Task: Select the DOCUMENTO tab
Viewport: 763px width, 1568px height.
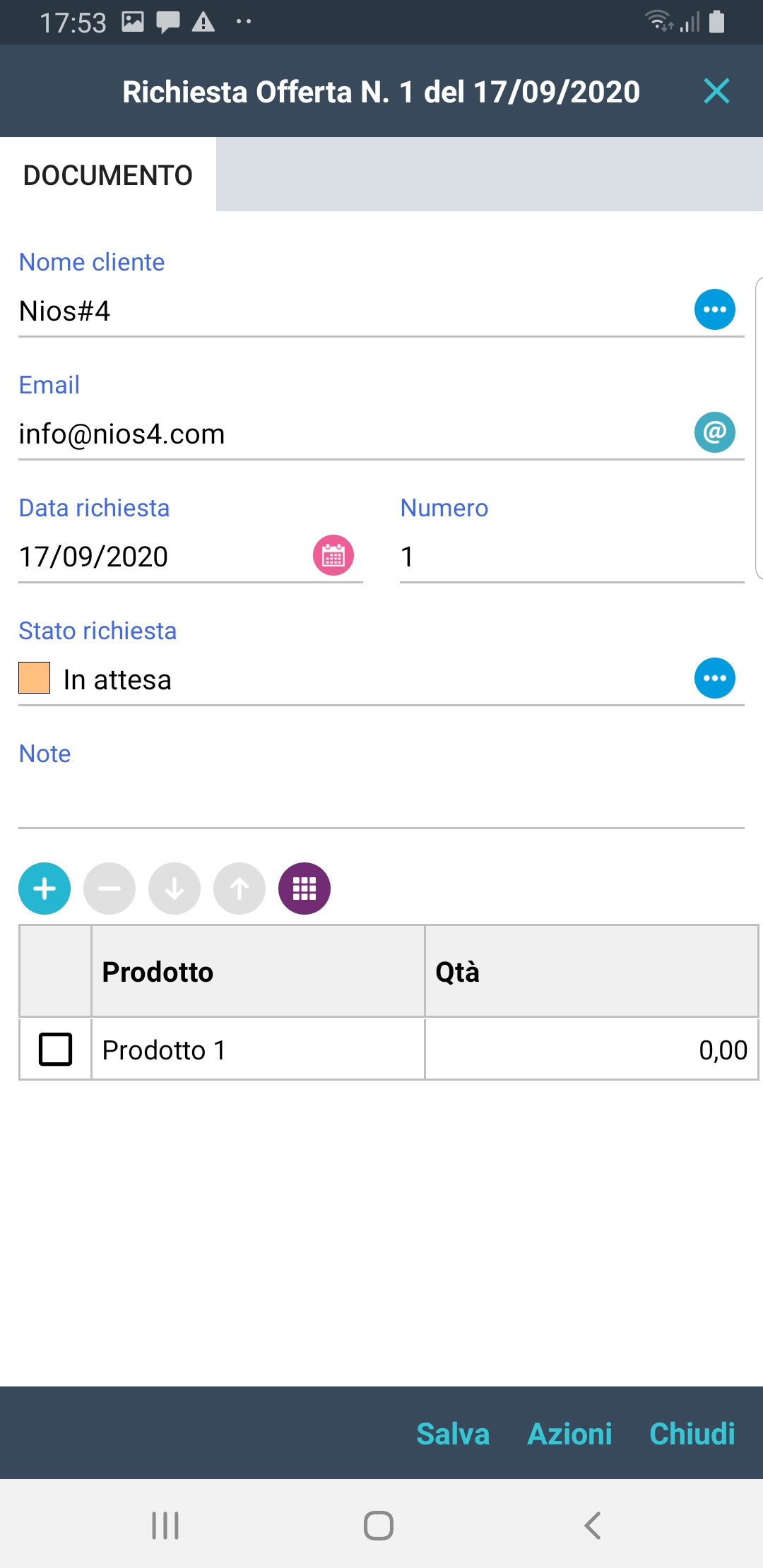Action: click(108, 175)
